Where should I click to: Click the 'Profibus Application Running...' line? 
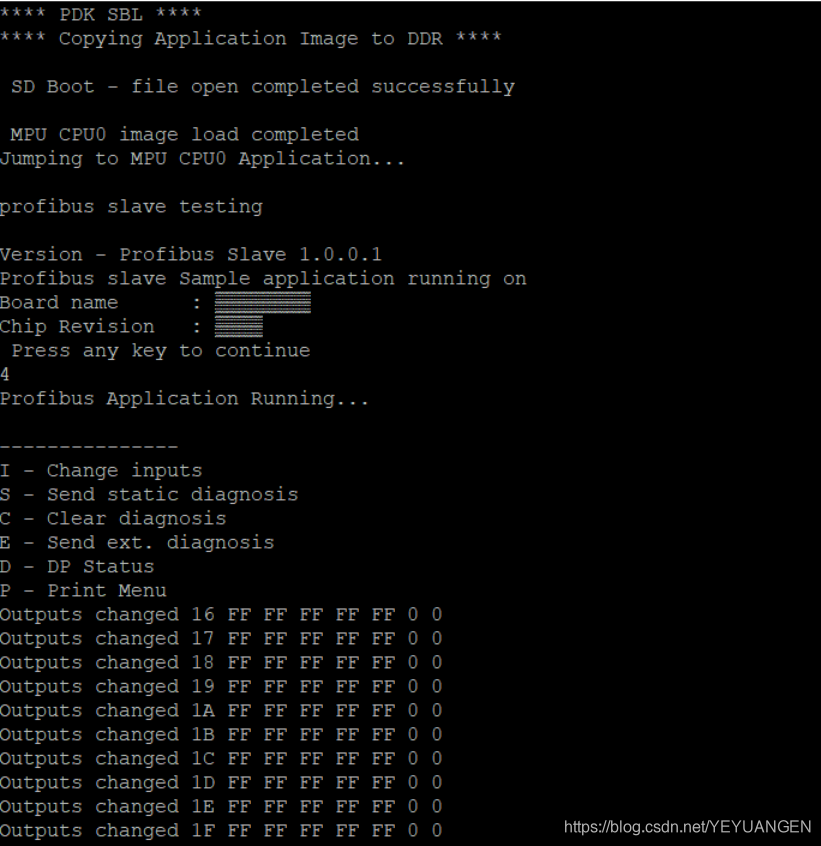click(x=184, y=398)
